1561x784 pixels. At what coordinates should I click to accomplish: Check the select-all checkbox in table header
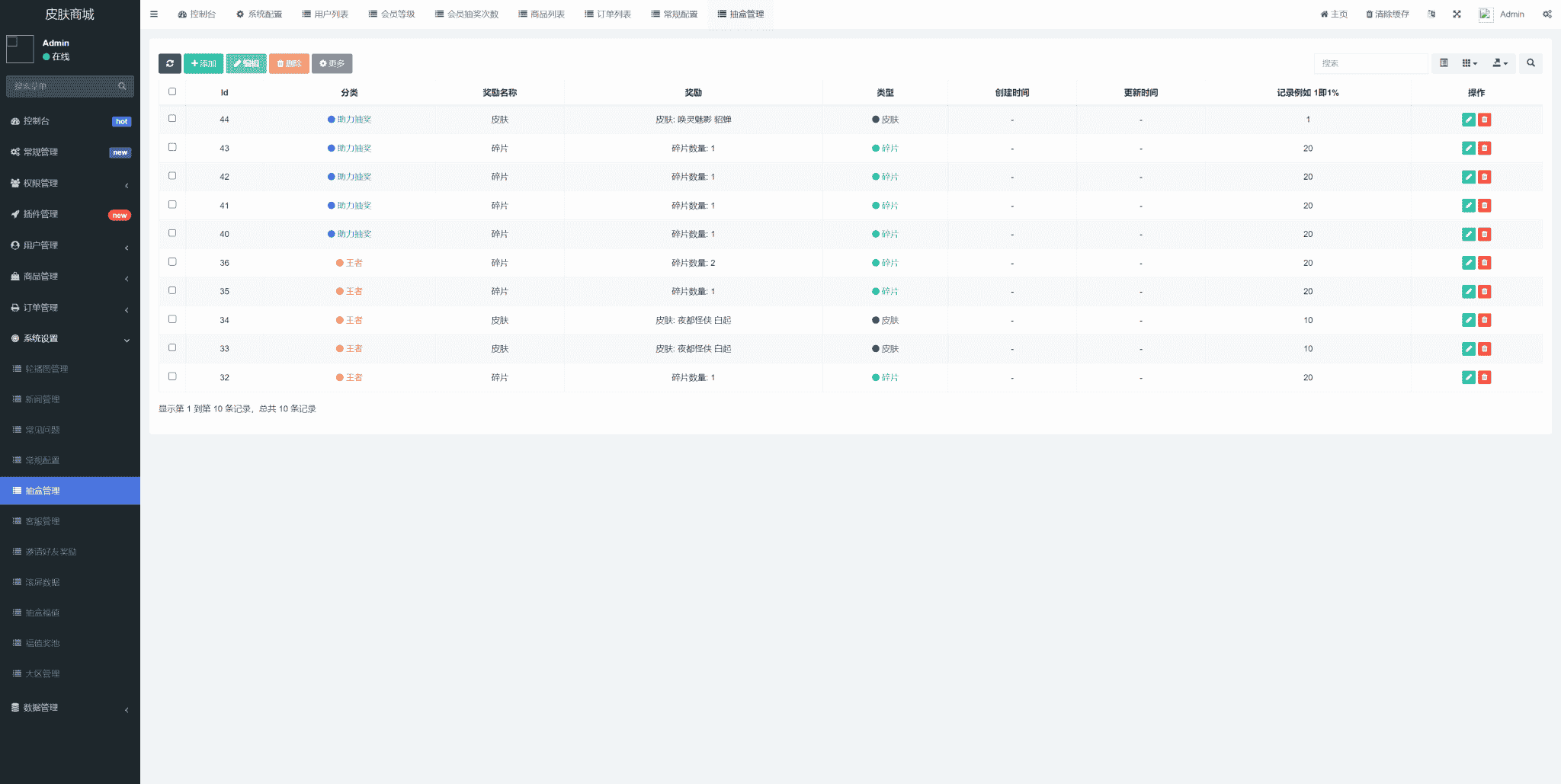pyautogui.click(x=172, y=91)
